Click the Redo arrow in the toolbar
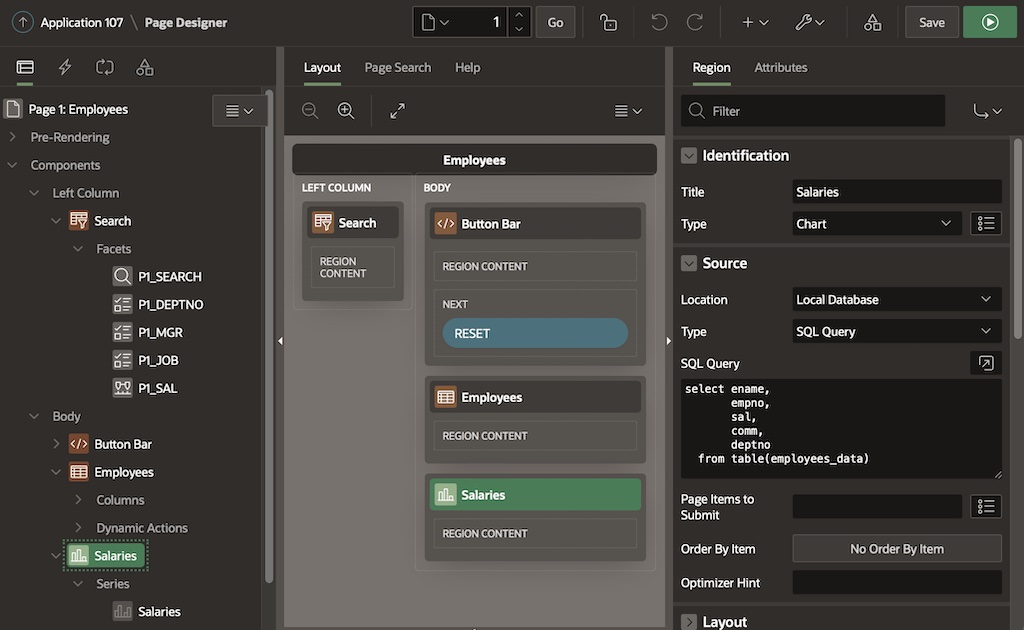The image size is (1024, 630). pos(695,22)
